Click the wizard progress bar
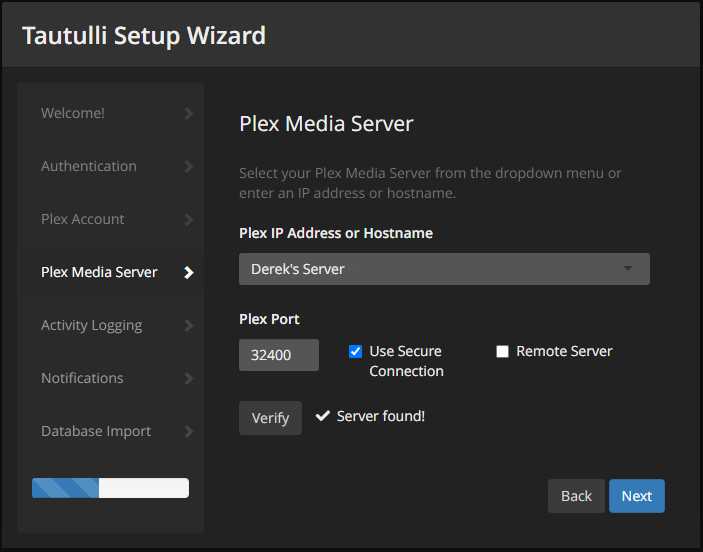 pos(110,487)
